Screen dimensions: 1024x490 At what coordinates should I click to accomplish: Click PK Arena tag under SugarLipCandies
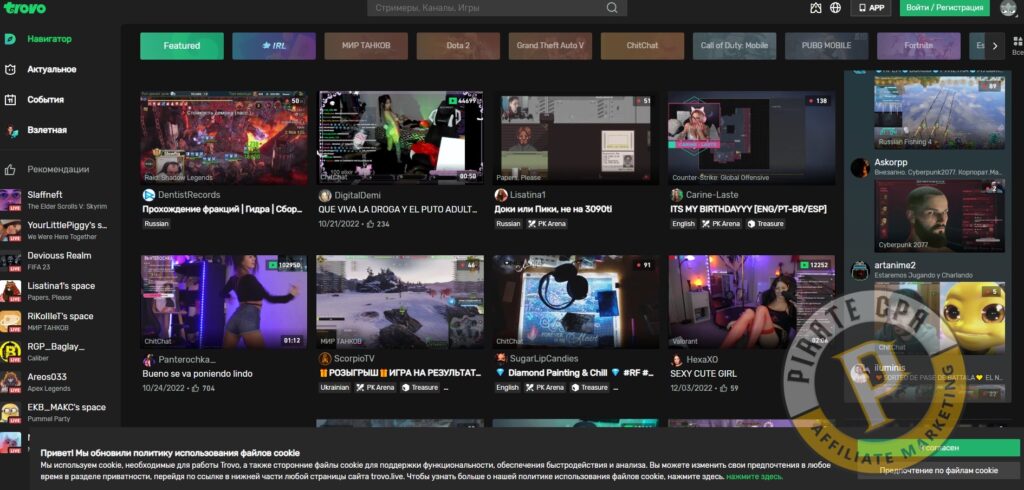click(x=546, y=387)
